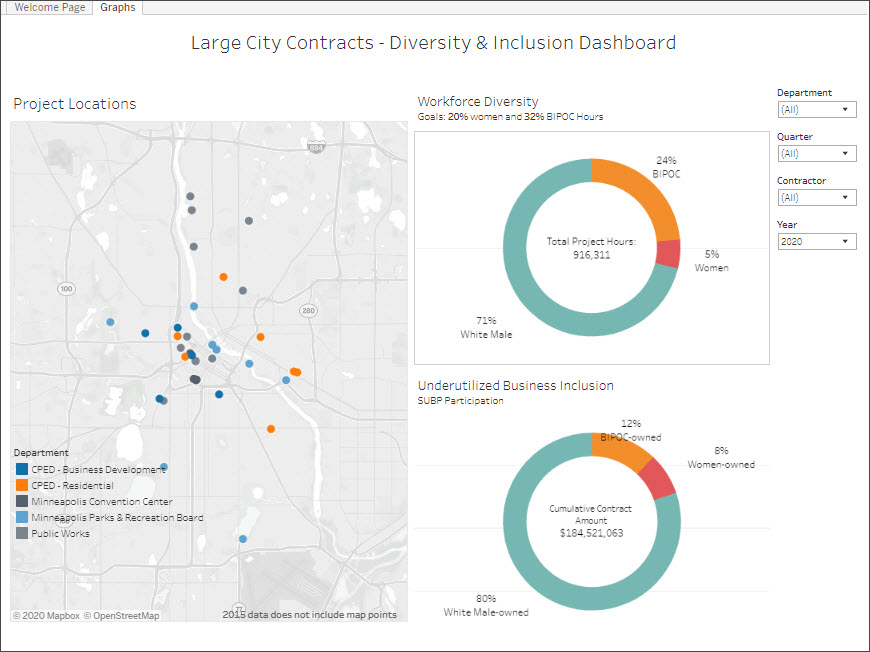Open the OpenStreetMap attribution link
Image resolution: width=870 pixels, height=652 pixels.
click(122, 615)
